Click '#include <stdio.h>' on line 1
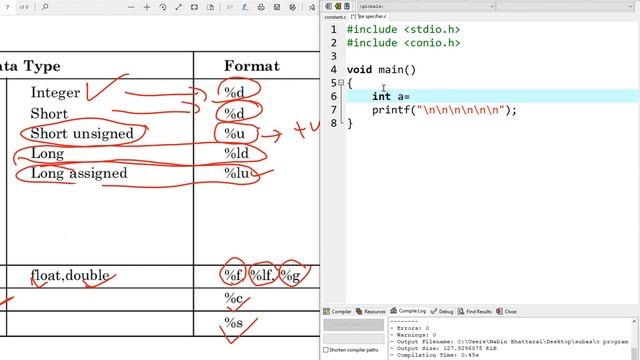Screen dimensions: 640x360 [403, 29]
